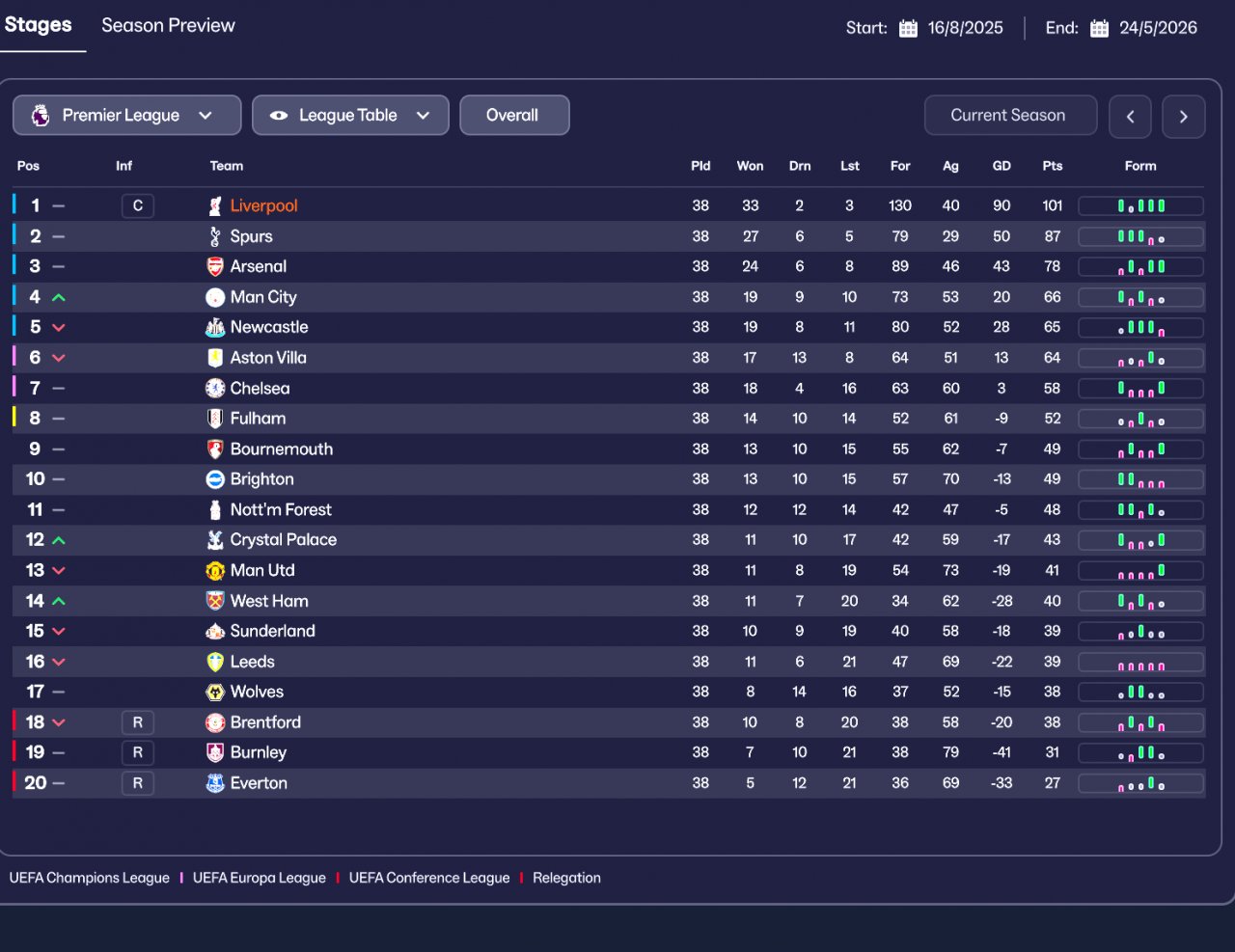Click Liverpool's form indicator bar
1235x952 pixels.
point(1140,206)
